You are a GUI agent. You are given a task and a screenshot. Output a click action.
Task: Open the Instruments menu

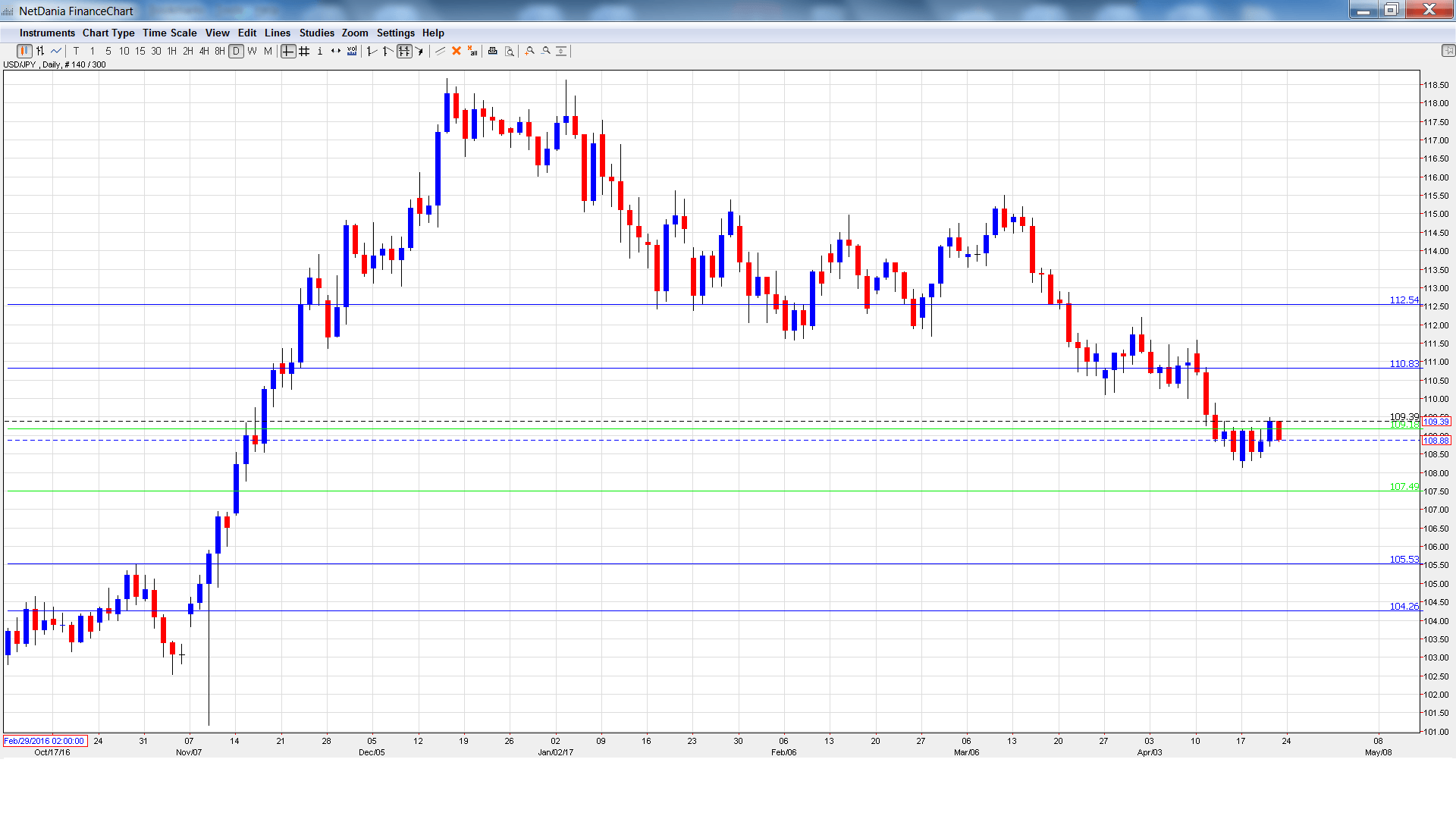point(47,33)
